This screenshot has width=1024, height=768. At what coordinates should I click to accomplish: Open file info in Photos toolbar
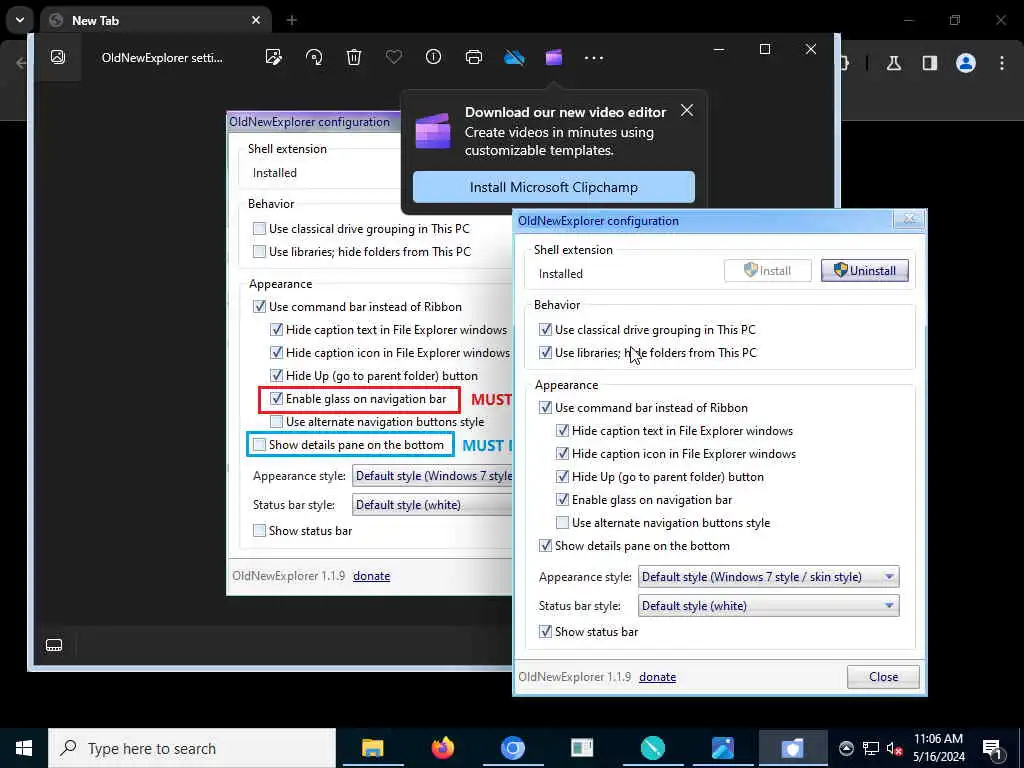[x=434, y=57]
